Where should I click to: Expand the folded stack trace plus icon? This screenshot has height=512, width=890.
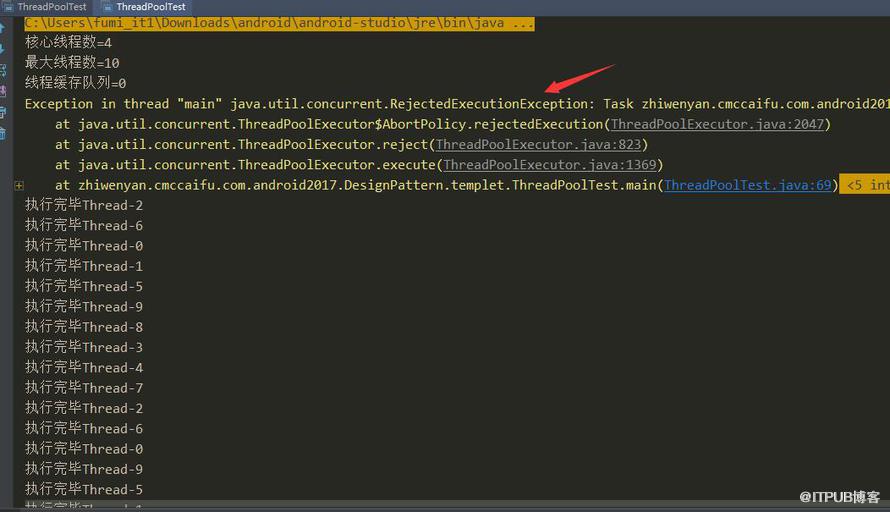click(19, 185)
